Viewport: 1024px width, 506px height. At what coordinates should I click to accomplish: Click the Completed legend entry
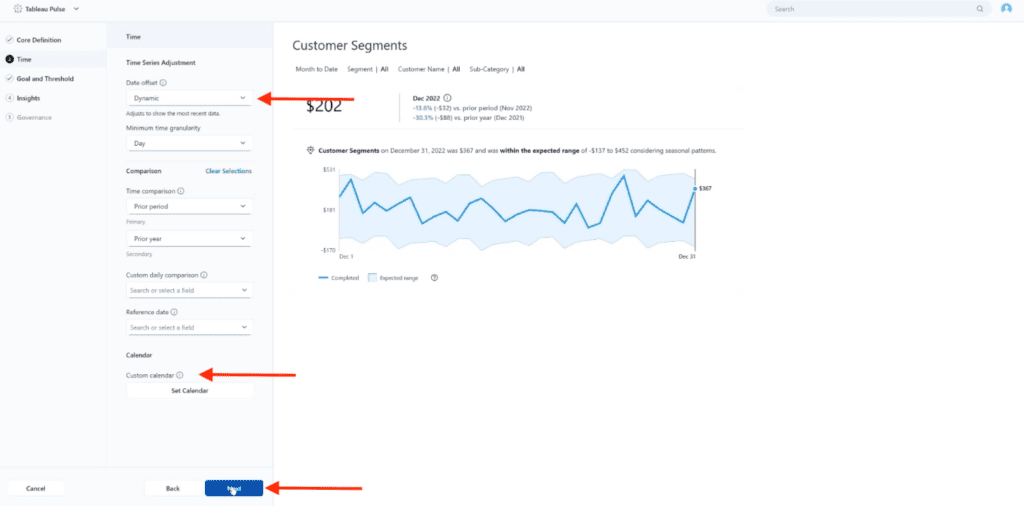338,277
